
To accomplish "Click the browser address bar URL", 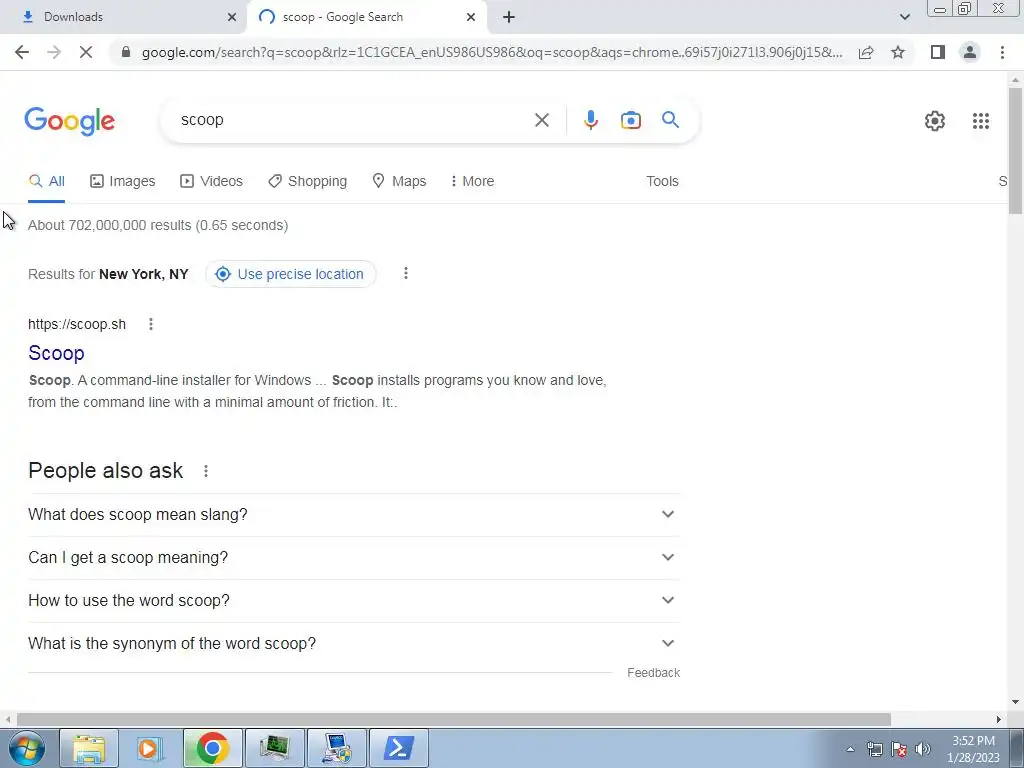I will click(x=491, y=52).
